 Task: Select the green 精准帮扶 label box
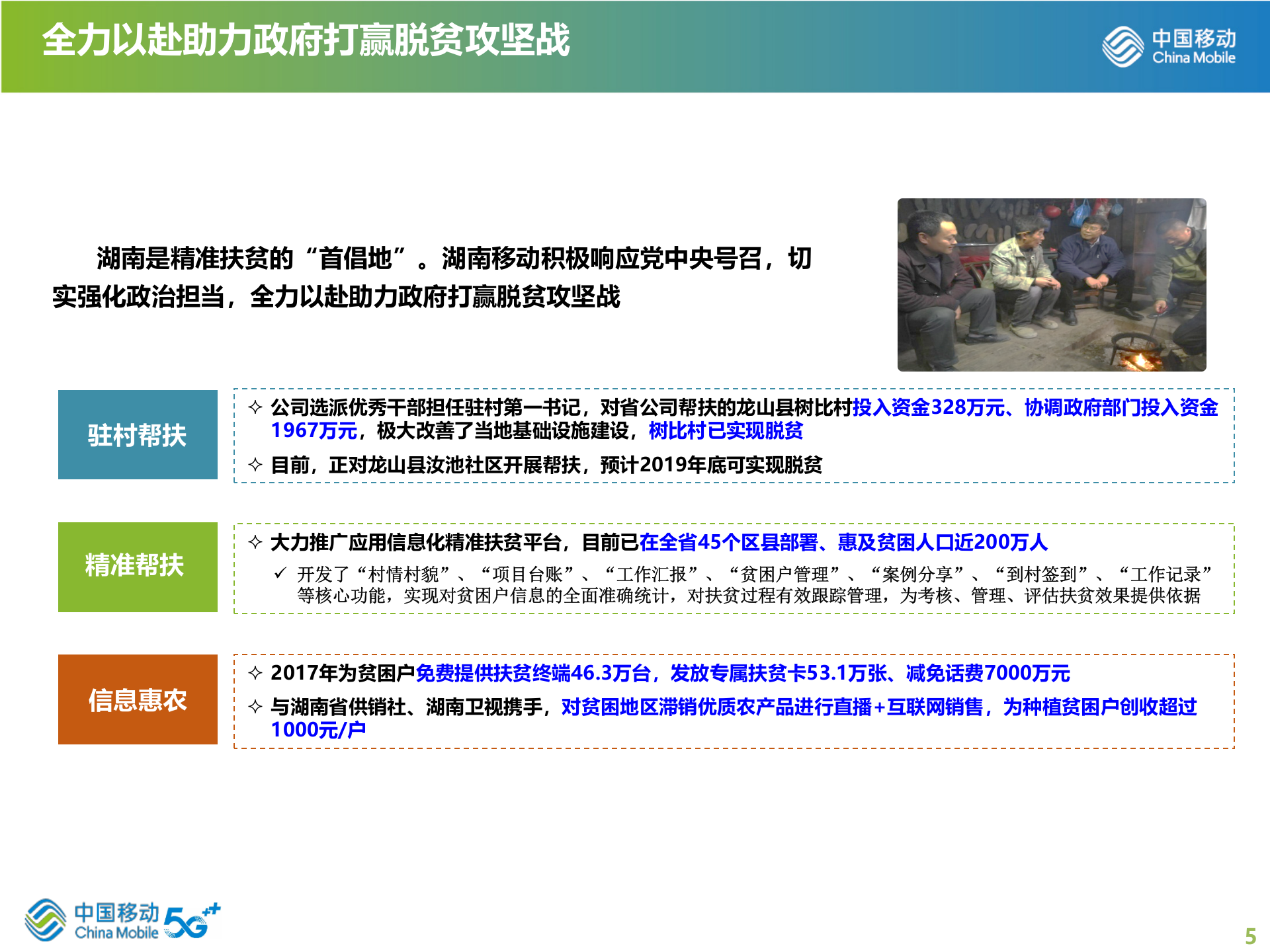[138, 567]
